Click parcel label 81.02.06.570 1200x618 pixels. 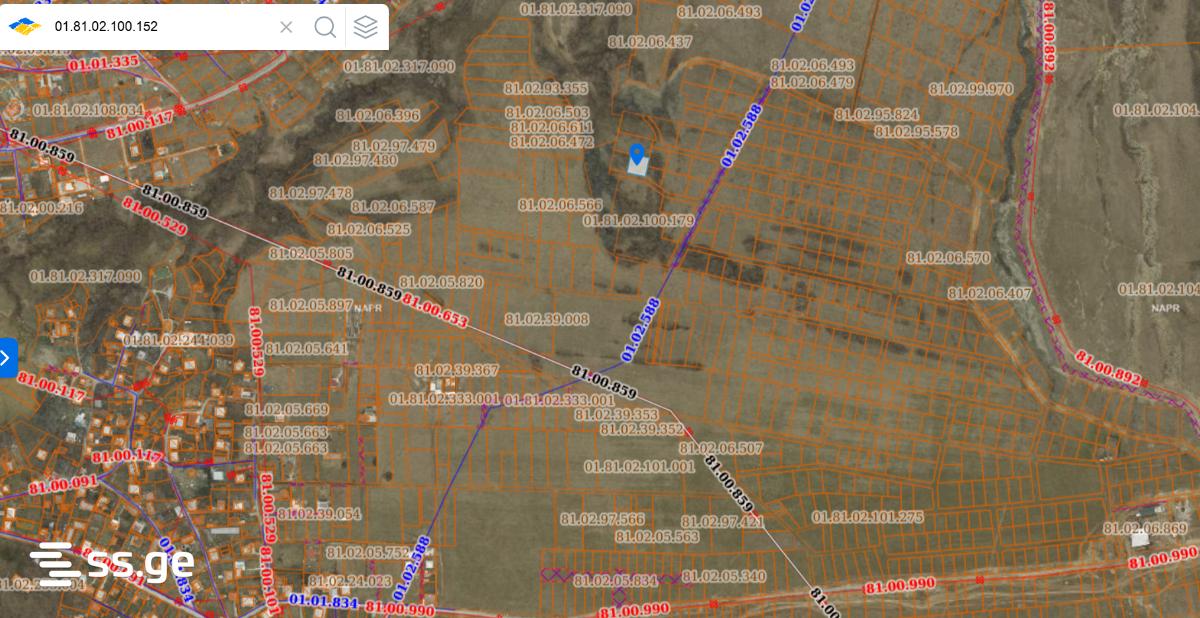[948, 258]
